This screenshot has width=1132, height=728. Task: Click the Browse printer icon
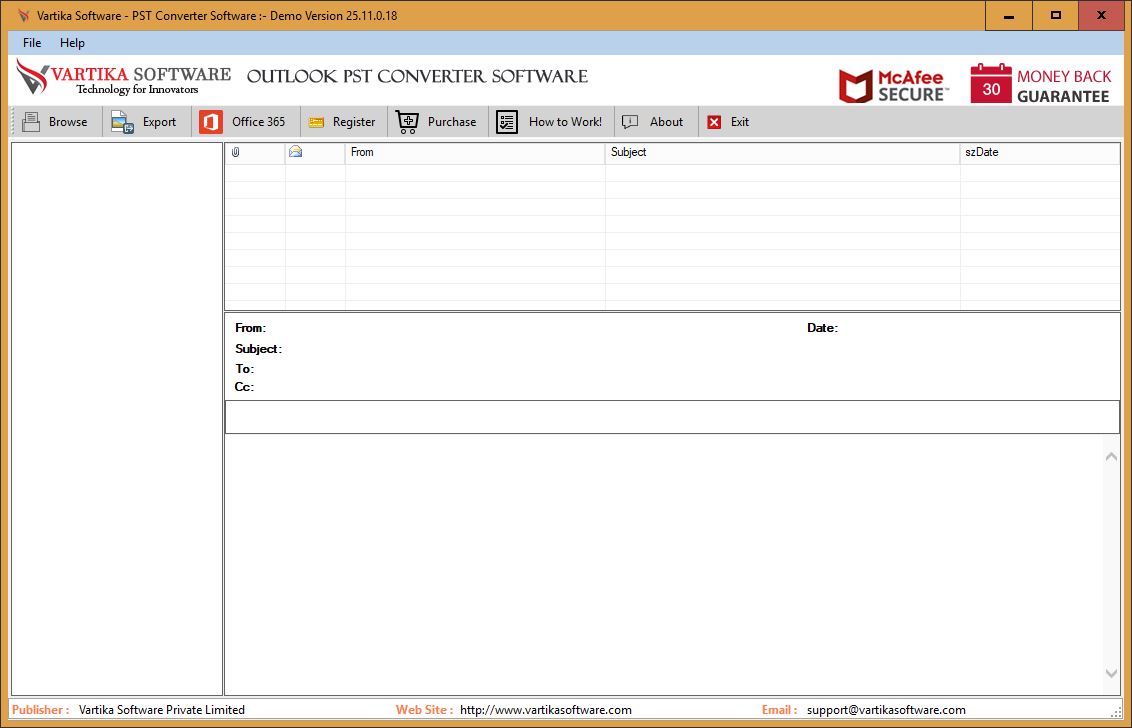(x=31, y=122)
